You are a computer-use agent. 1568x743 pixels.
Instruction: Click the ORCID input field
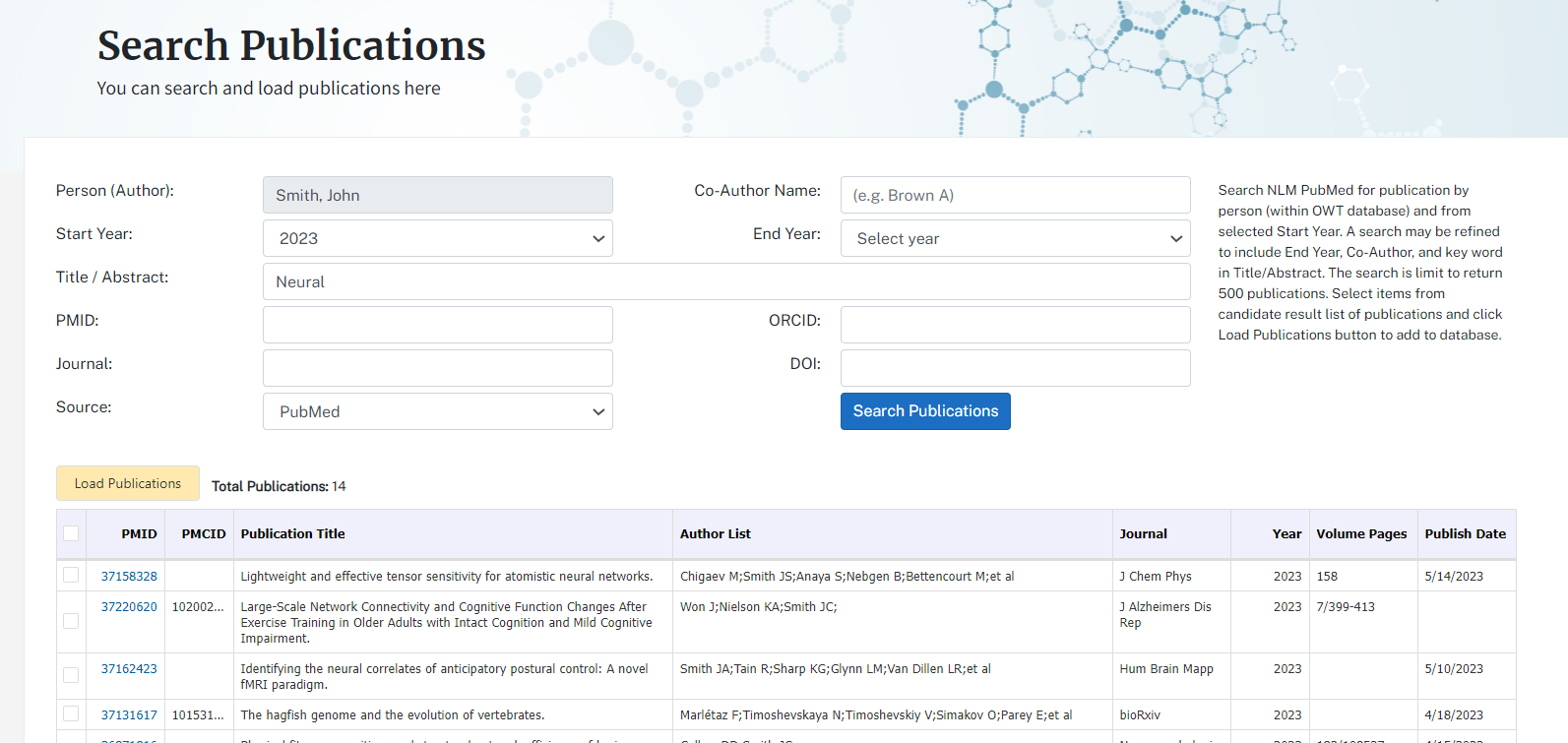[x=1015, y=325]
